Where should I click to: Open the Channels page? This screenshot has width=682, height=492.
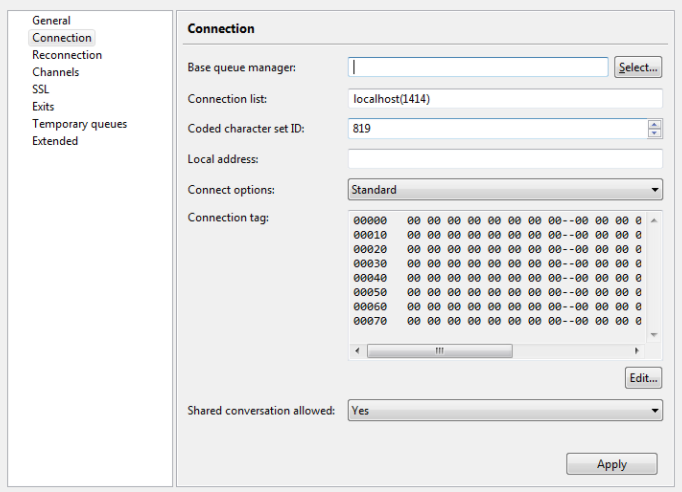point(56,72)
